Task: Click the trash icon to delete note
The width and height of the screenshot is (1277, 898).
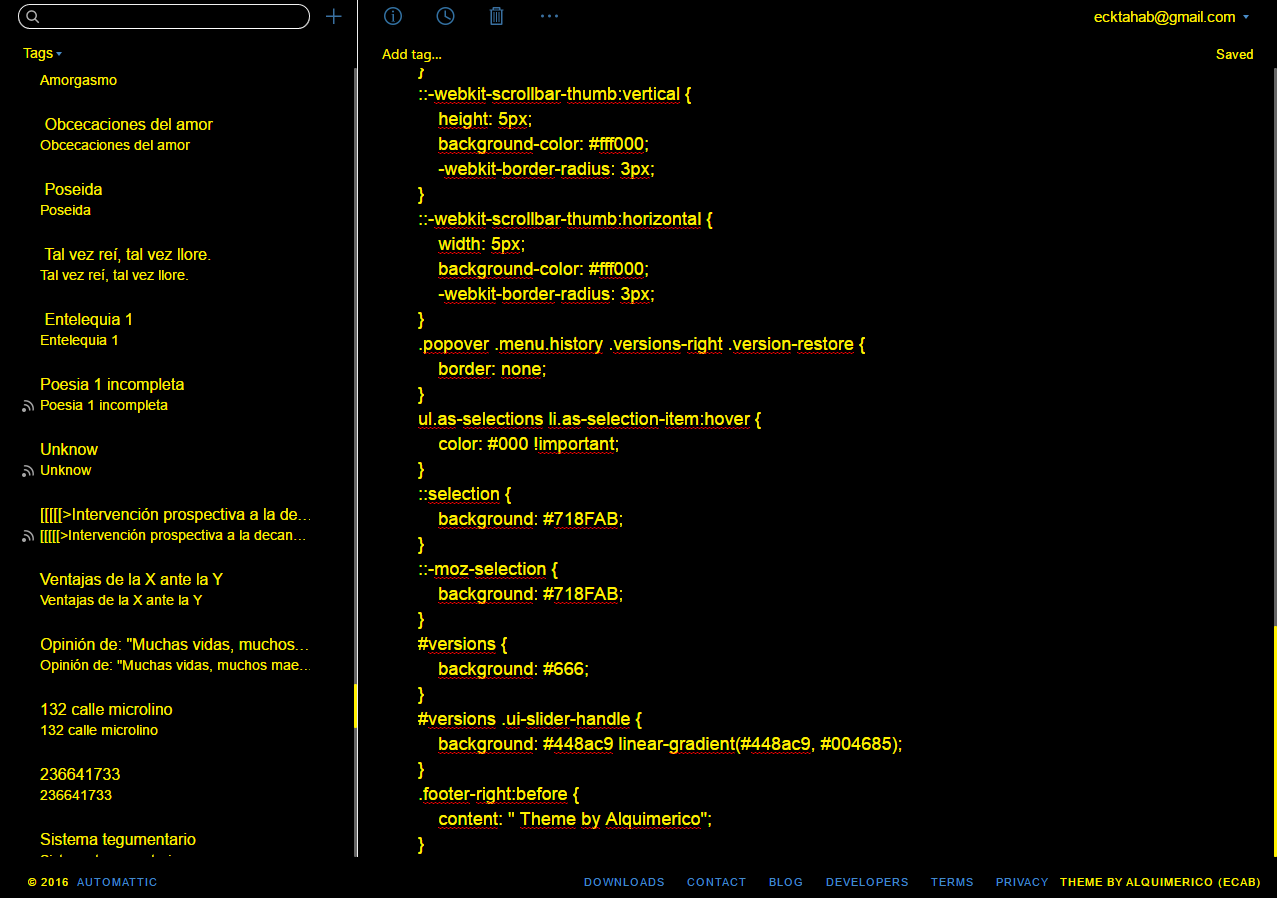Action: [x=496, y=16]
